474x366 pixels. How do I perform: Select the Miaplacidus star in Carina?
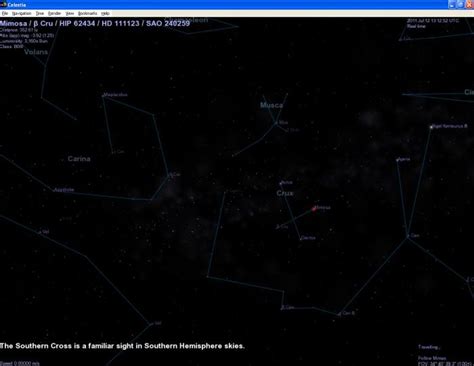pos(103,95)
